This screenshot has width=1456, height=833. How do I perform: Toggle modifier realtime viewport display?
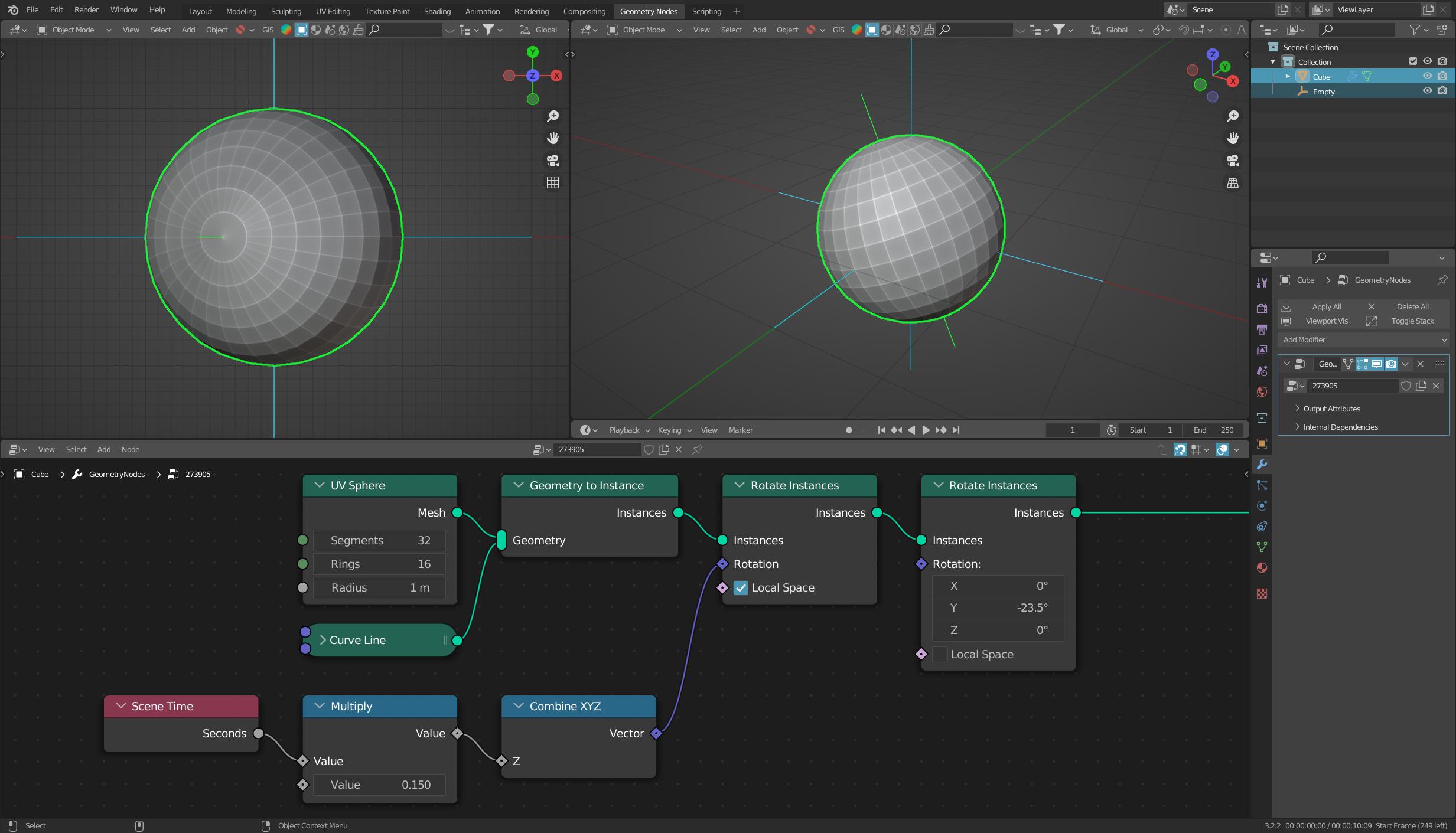1377,364
